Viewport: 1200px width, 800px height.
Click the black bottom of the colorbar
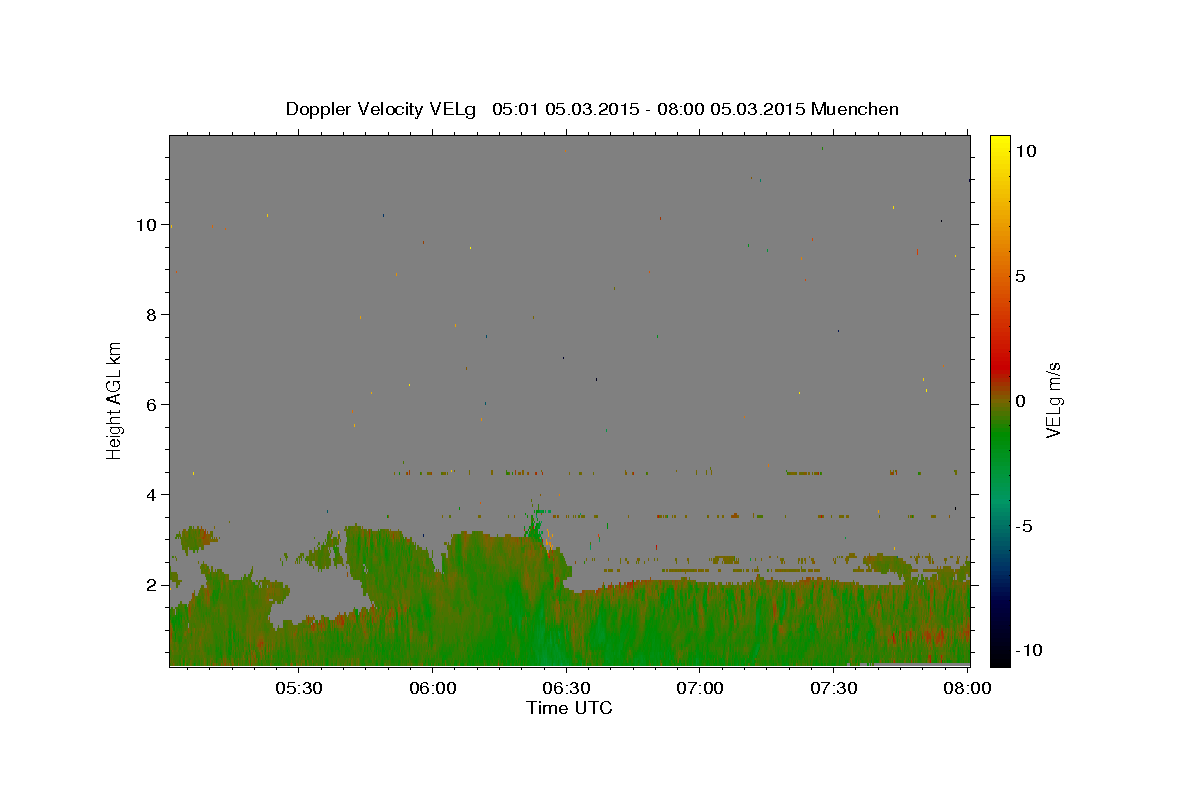coord(1000,655)
